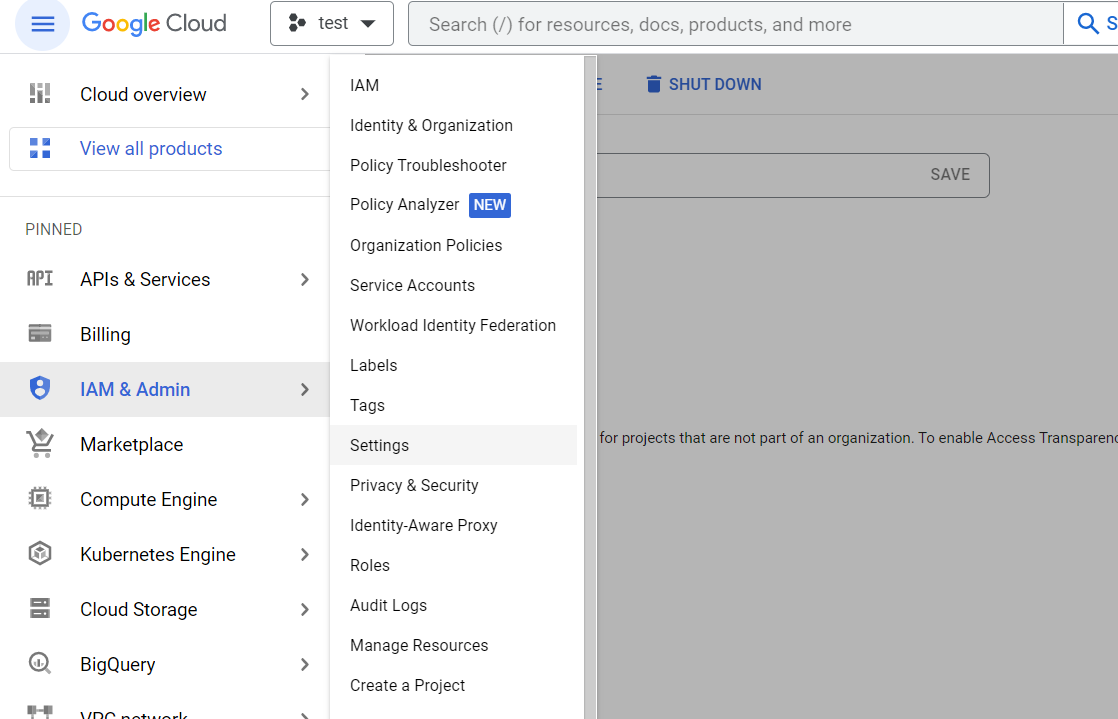Click the Marketplace cart icon
The image size is (1118, 719).
[40, 443]
